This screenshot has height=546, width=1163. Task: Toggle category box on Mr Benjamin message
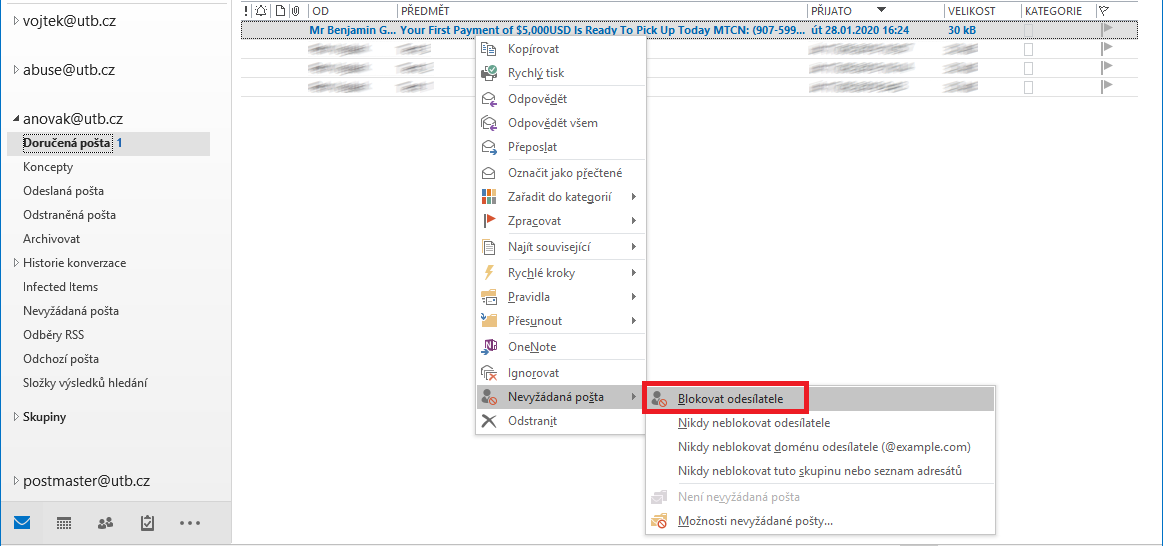tap(1028, 30)
